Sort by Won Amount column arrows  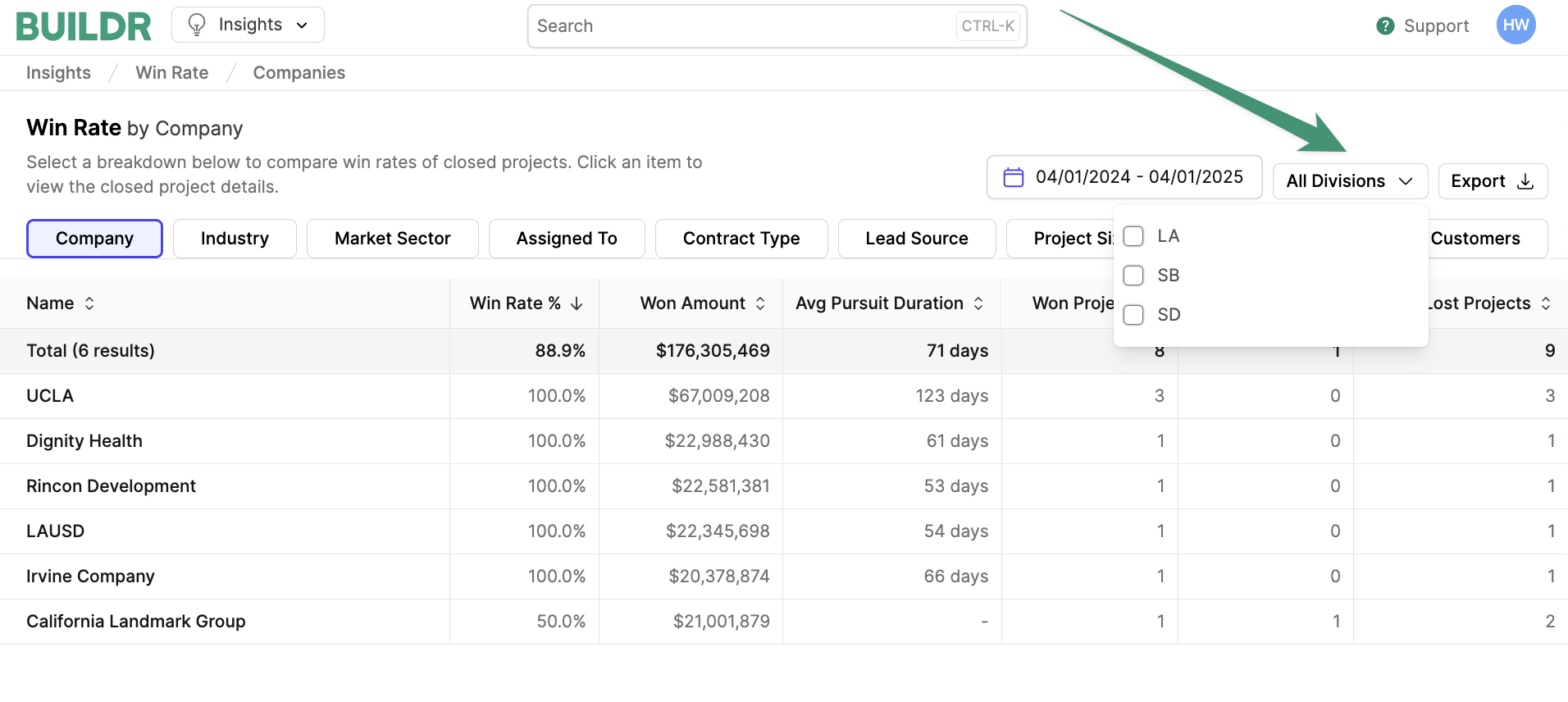click(x=760, y=303)
